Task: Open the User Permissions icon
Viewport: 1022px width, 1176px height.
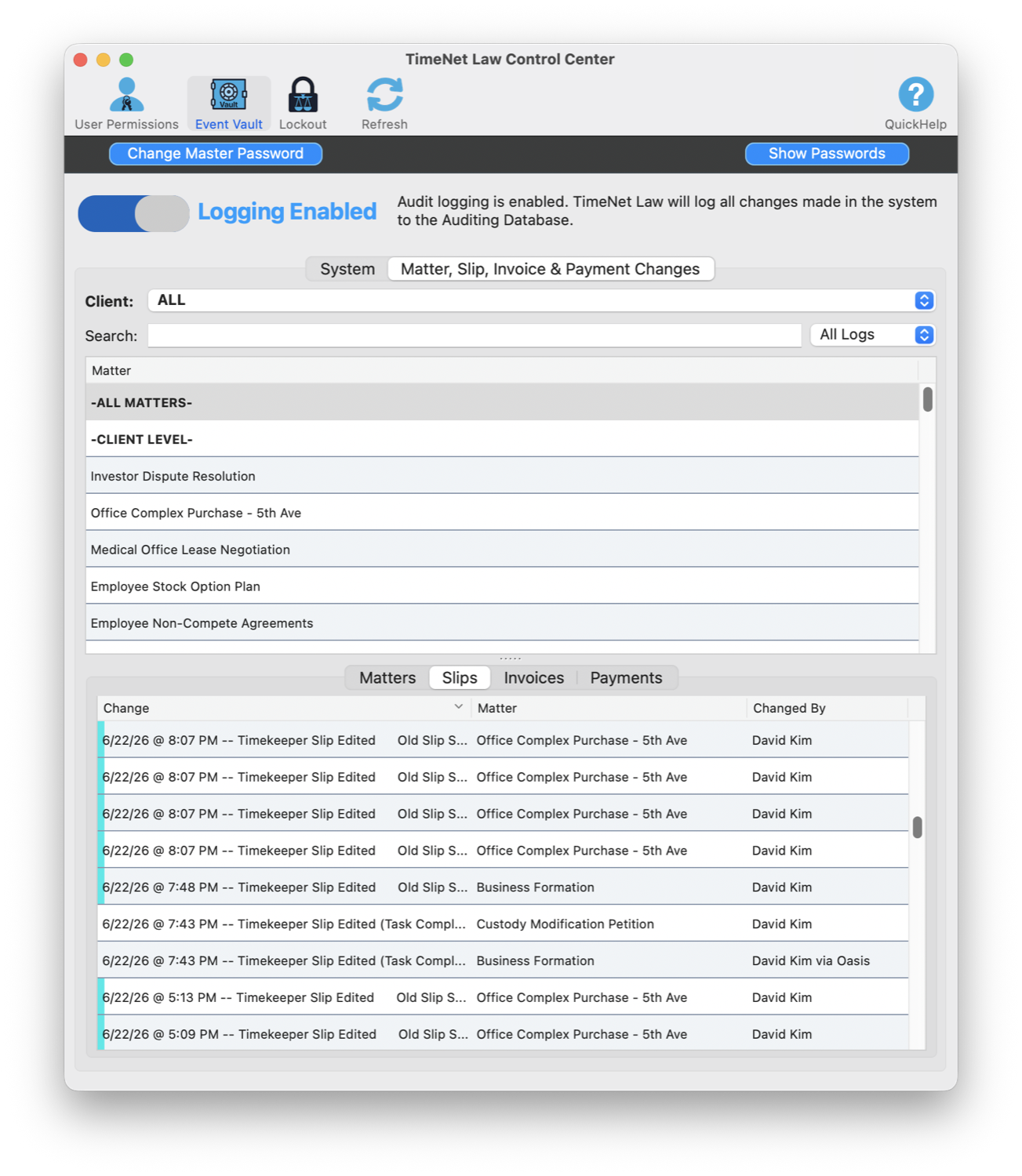Action: tap(126, 96)
